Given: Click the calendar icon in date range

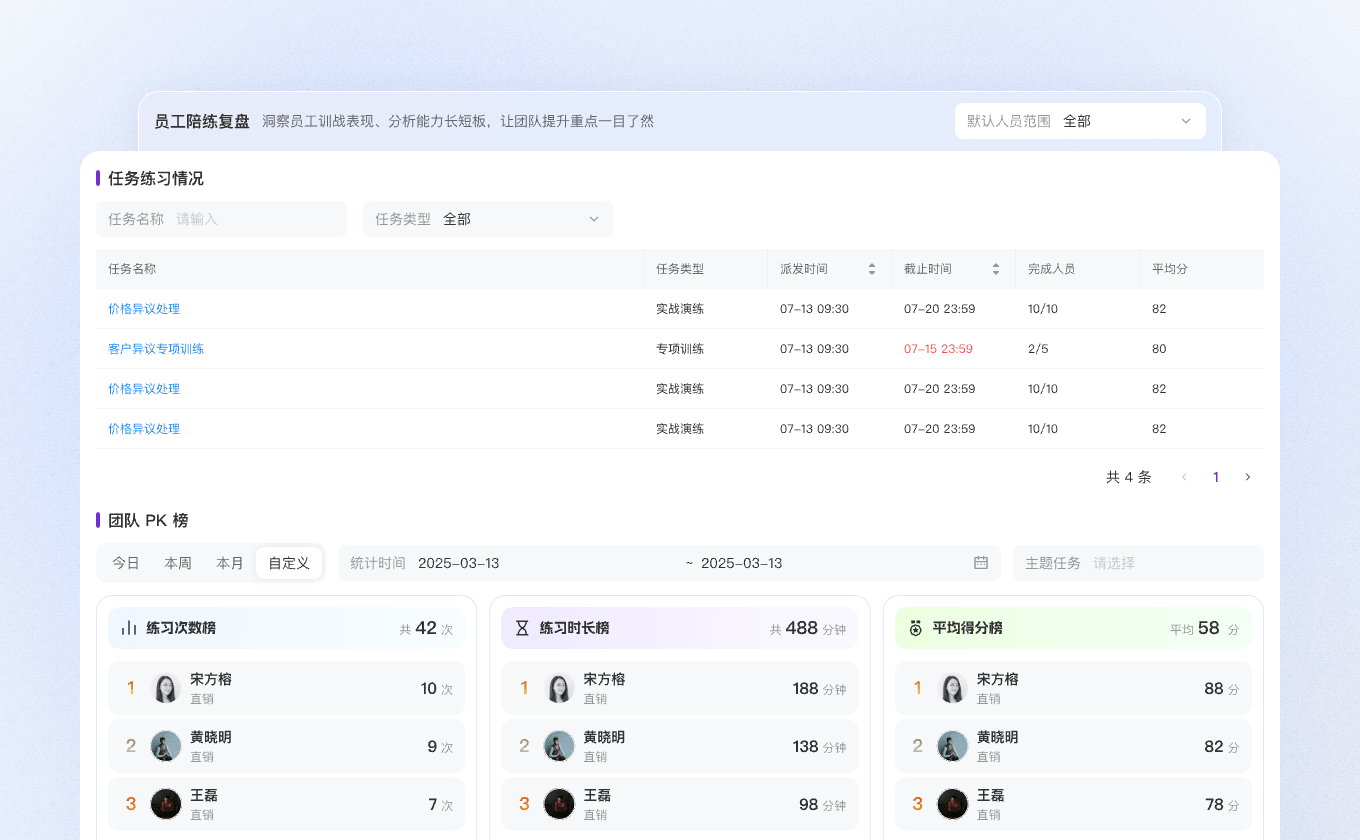Looking at the screenshot, I should tap(981, 563).
